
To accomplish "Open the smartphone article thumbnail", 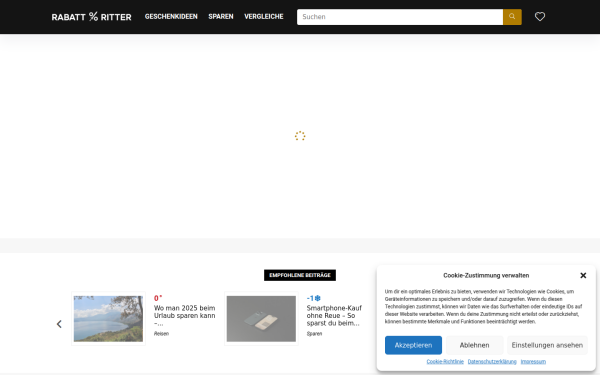I will 261,319.
